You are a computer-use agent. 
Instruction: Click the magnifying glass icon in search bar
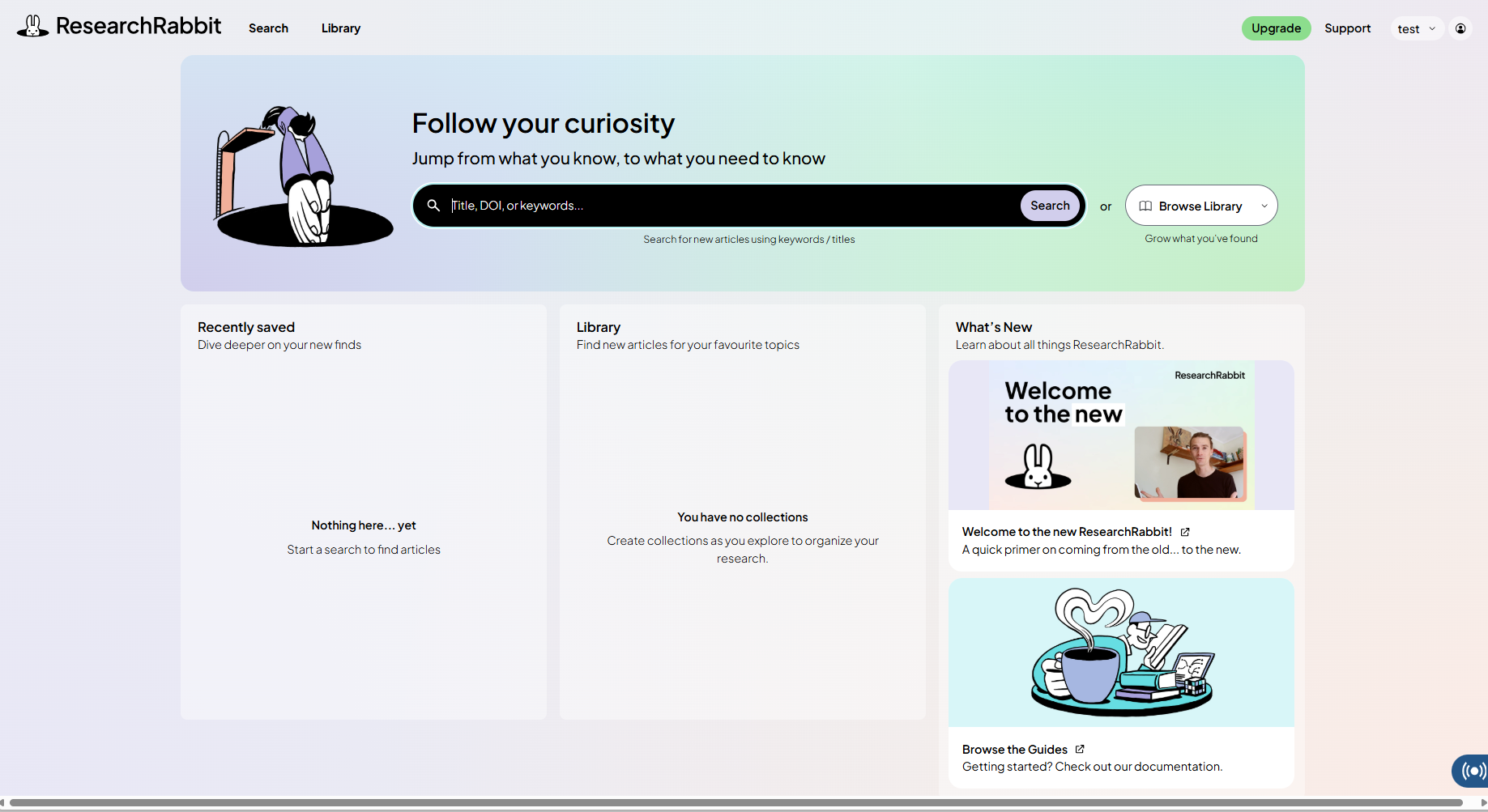coord(433,206)
